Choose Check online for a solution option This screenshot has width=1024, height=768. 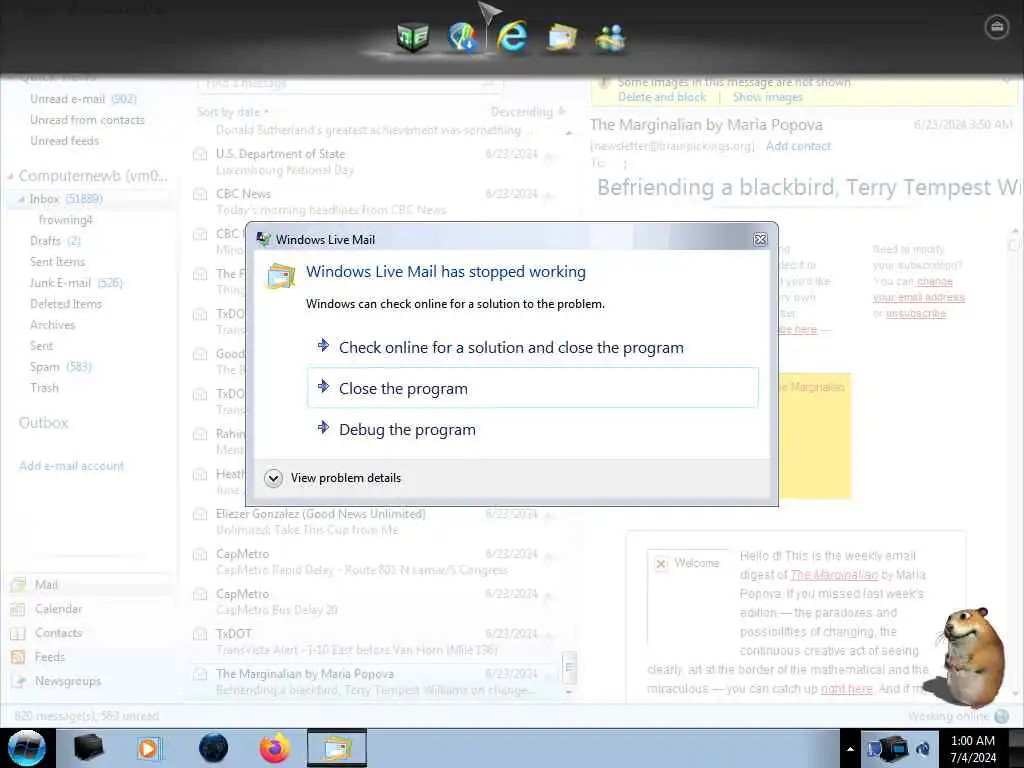(533, 347)
